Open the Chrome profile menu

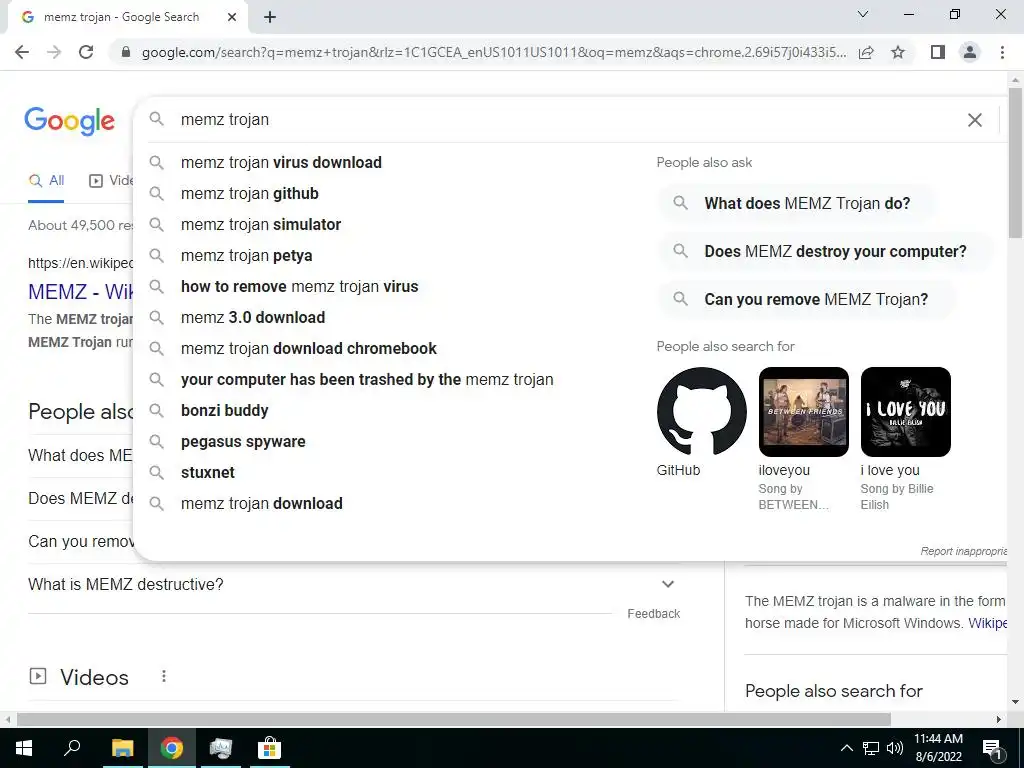point(970,52)
